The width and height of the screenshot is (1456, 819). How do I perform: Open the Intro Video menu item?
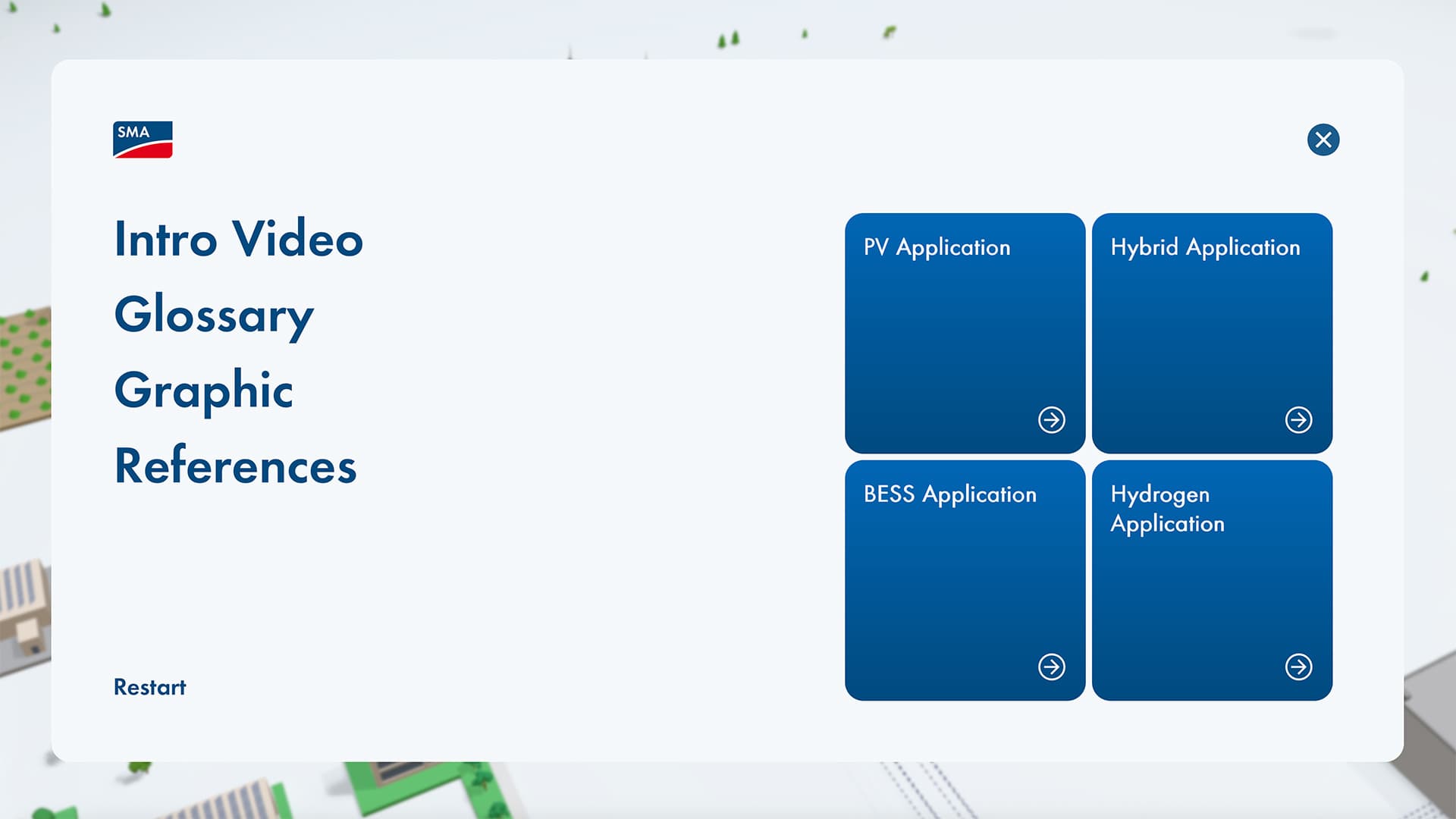click(x=238, y=239)
